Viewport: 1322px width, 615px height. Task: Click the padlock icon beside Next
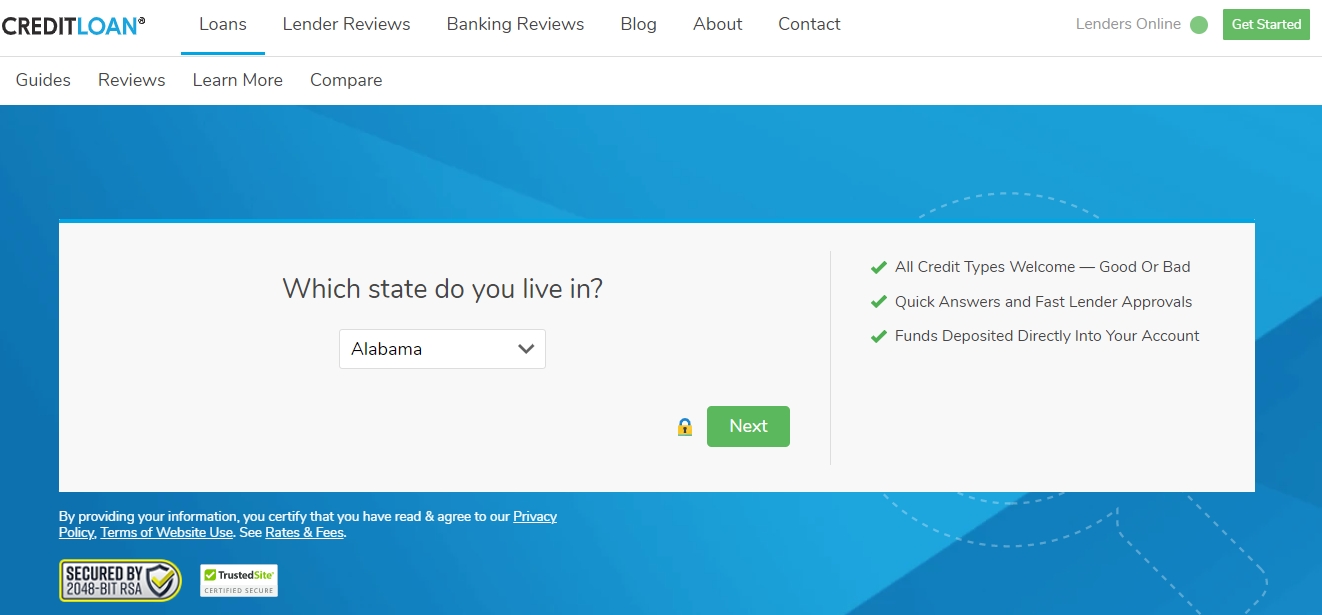coord(685,427)
